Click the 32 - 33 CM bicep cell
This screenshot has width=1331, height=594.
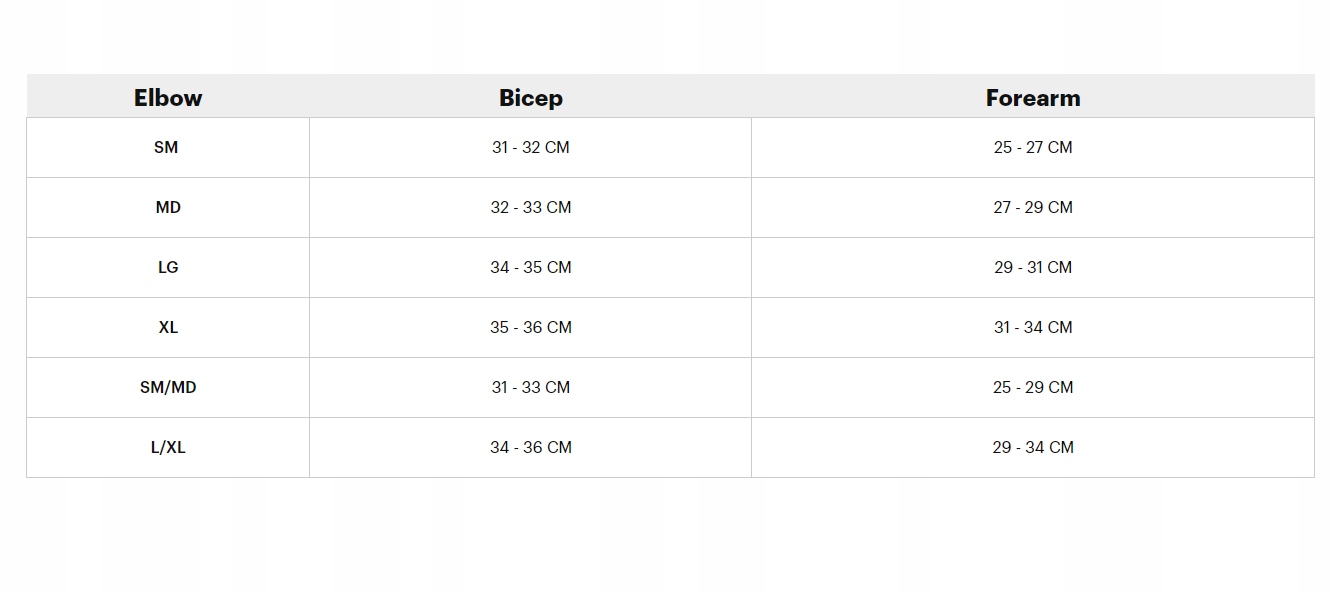coord(531,207)
